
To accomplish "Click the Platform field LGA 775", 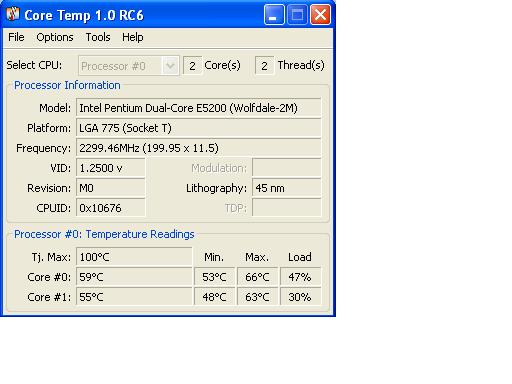I will point(199,128).
